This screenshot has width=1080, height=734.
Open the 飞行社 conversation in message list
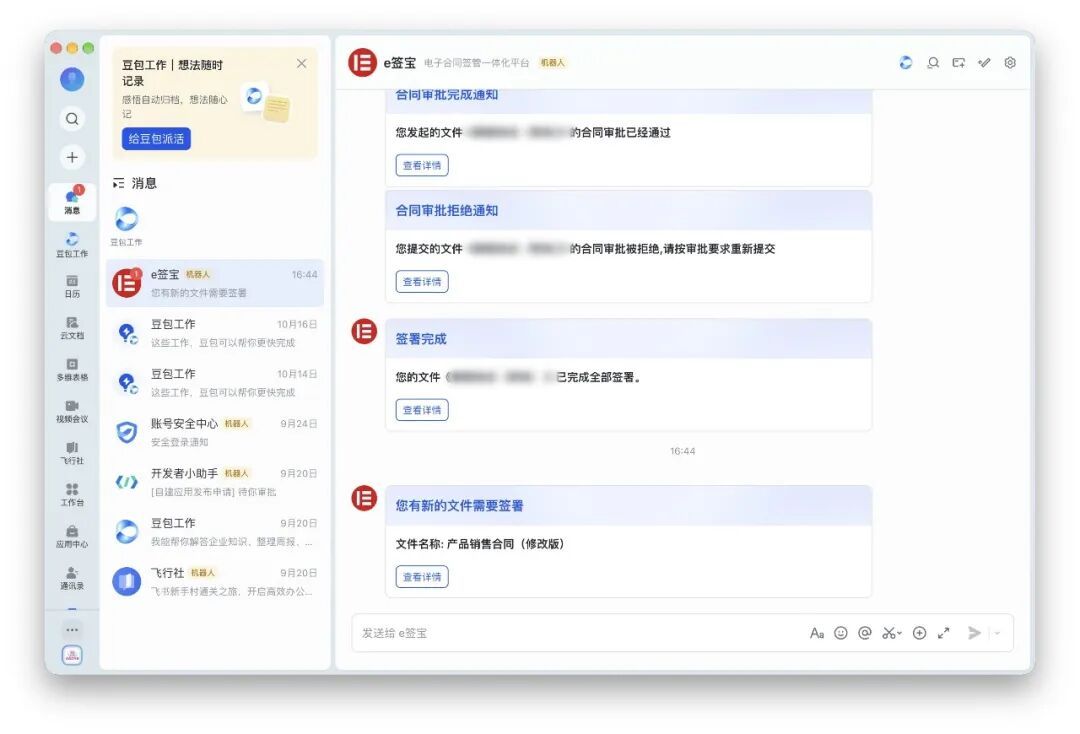(x=215, y=581)
